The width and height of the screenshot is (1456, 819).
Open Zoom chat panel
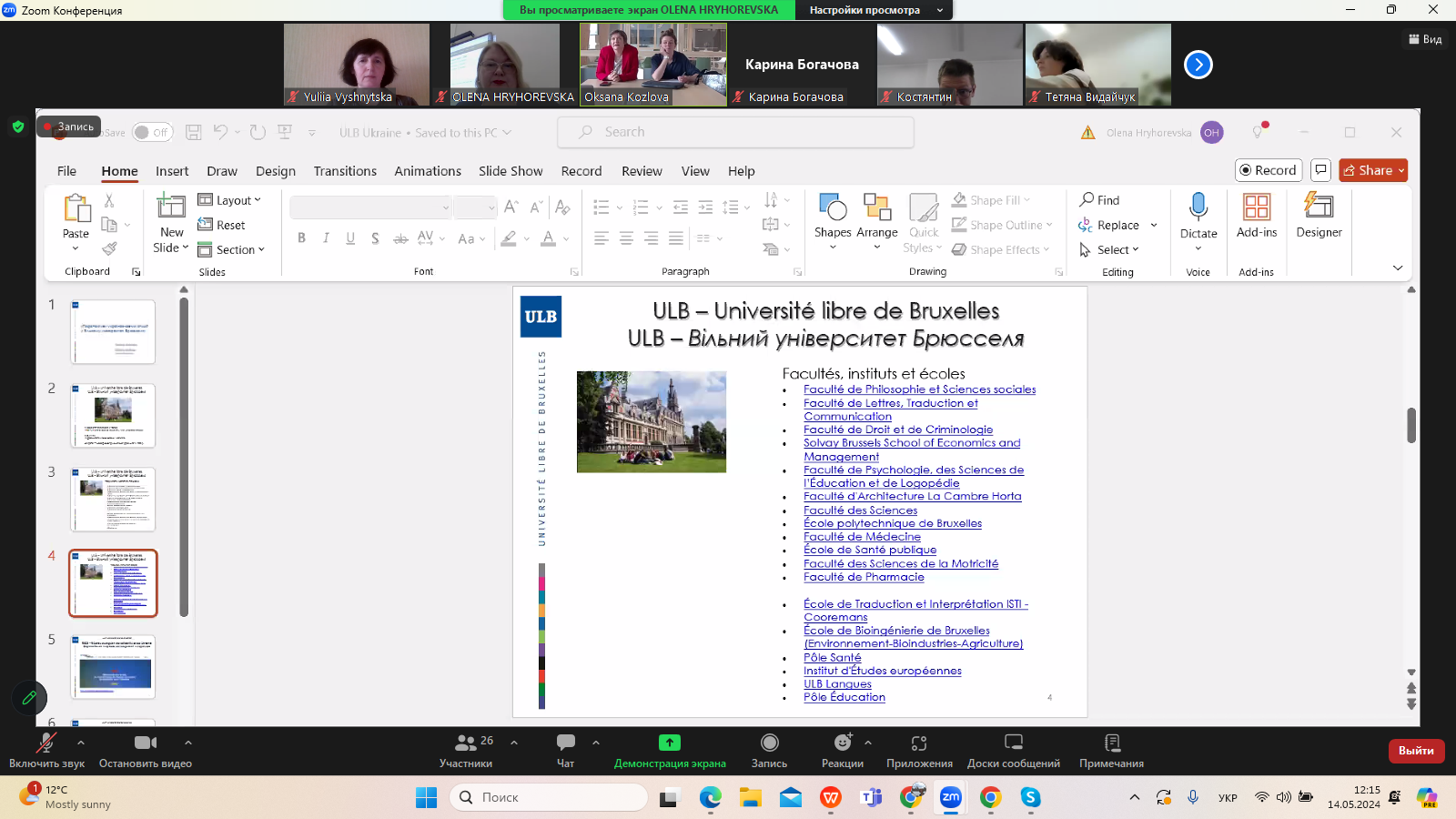coord(565,750)
